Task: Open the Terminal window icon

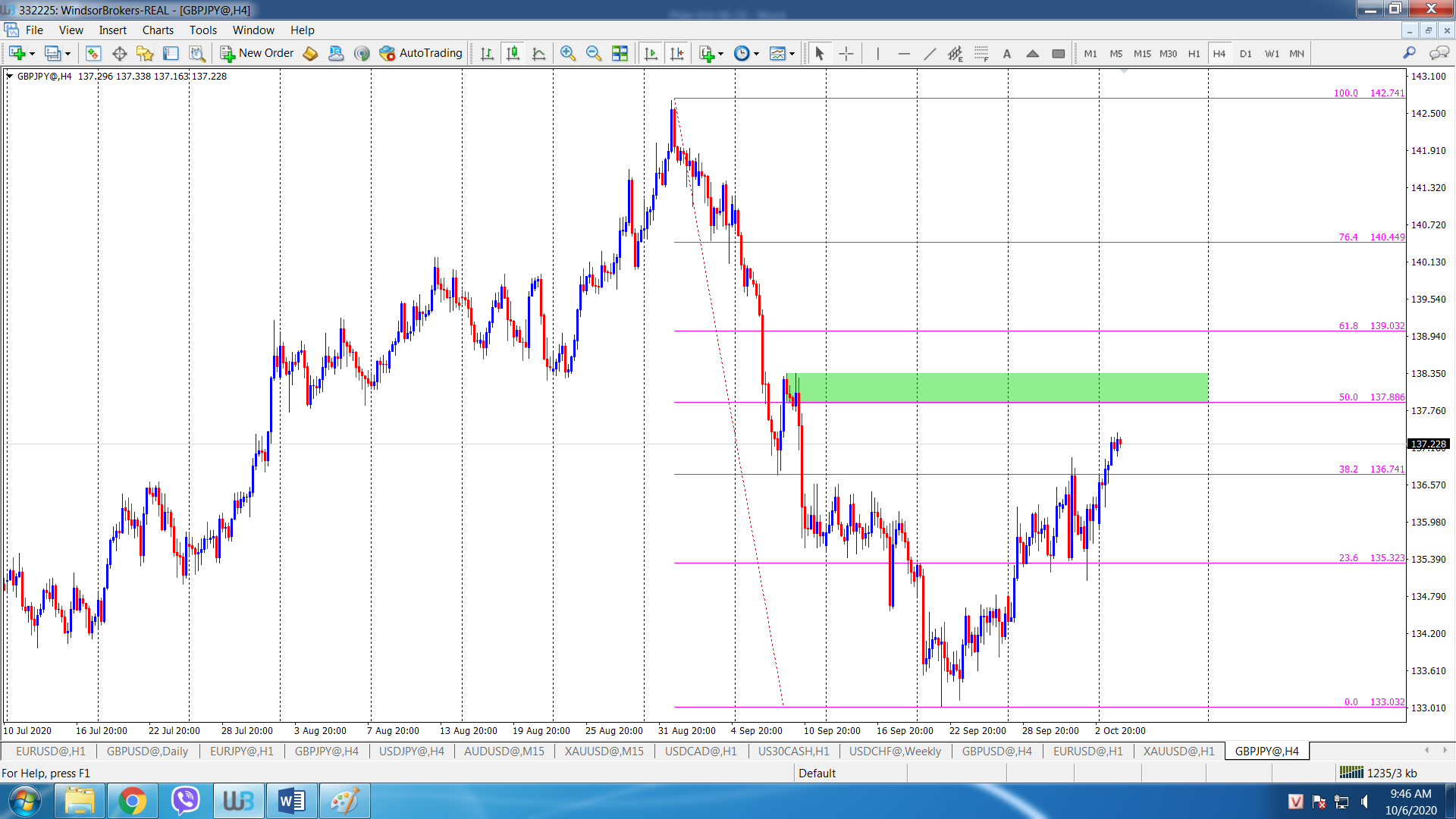Action: pyautogui.click(x=171, y=53)
